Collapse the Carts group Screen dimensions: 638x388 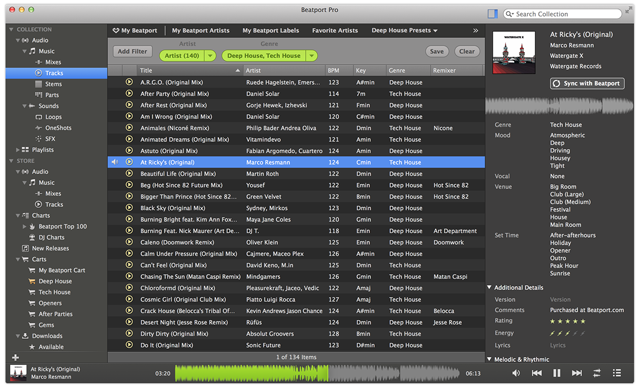coord(18,259)
